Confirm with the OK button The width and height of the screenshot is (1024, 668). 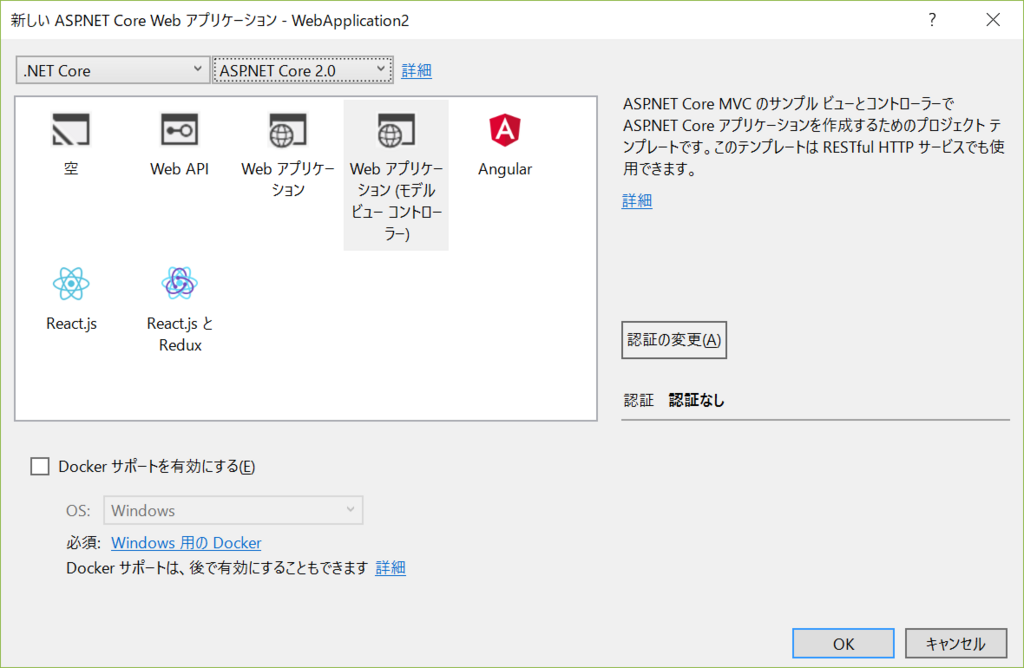coord(843,644)
